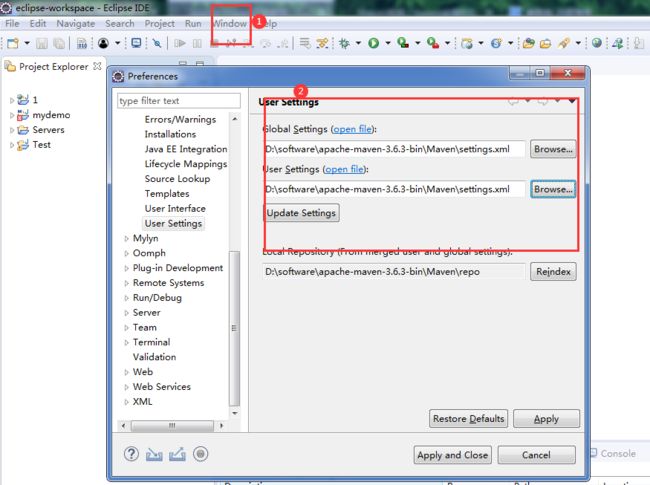The image size is (650, 485).
Task: Expand the Run/Debug preferences node
Action: (x=126, y=298)
